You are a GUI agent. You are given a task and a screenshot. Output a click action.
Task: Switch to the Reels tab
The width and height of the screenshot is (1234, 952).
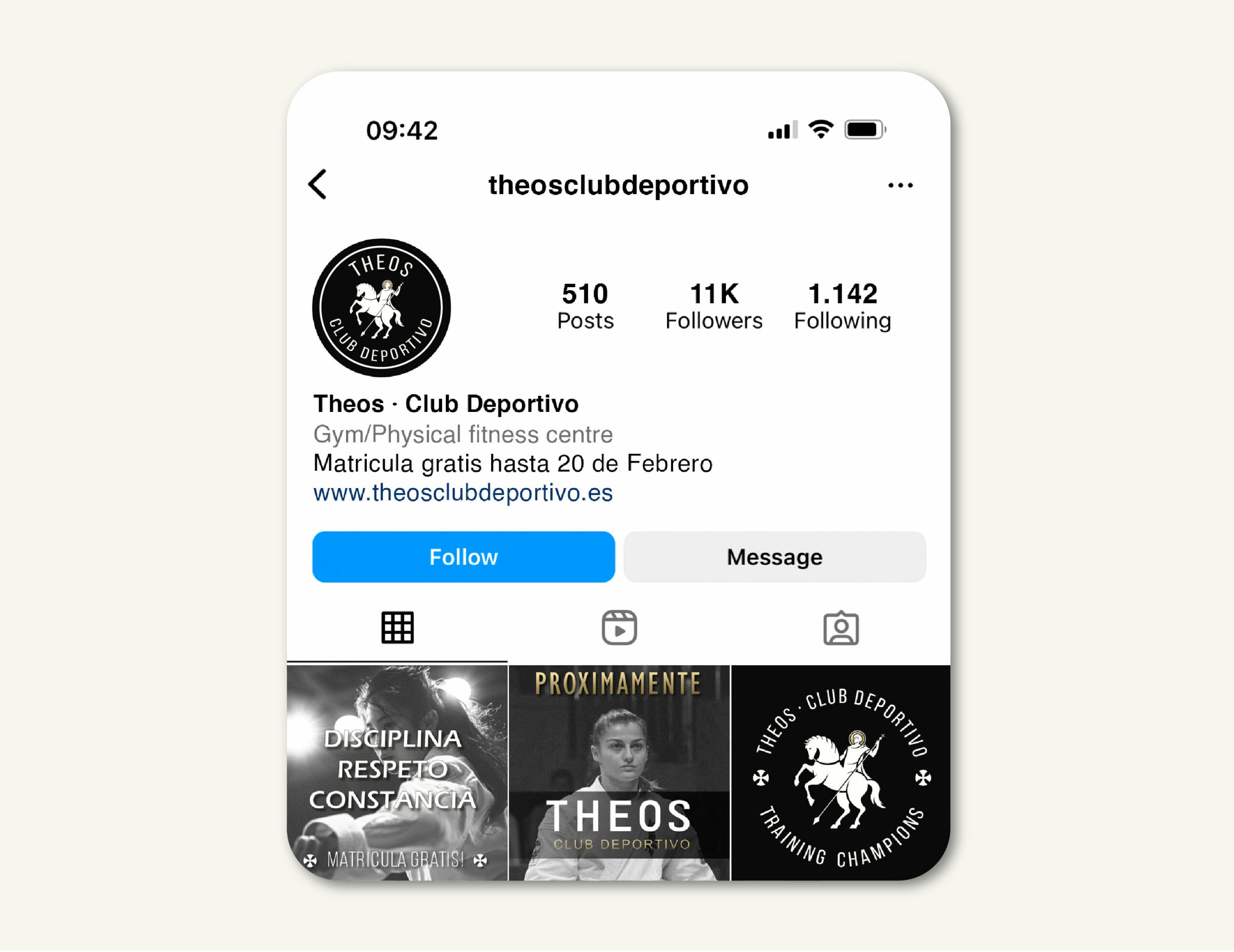[619, 628]
